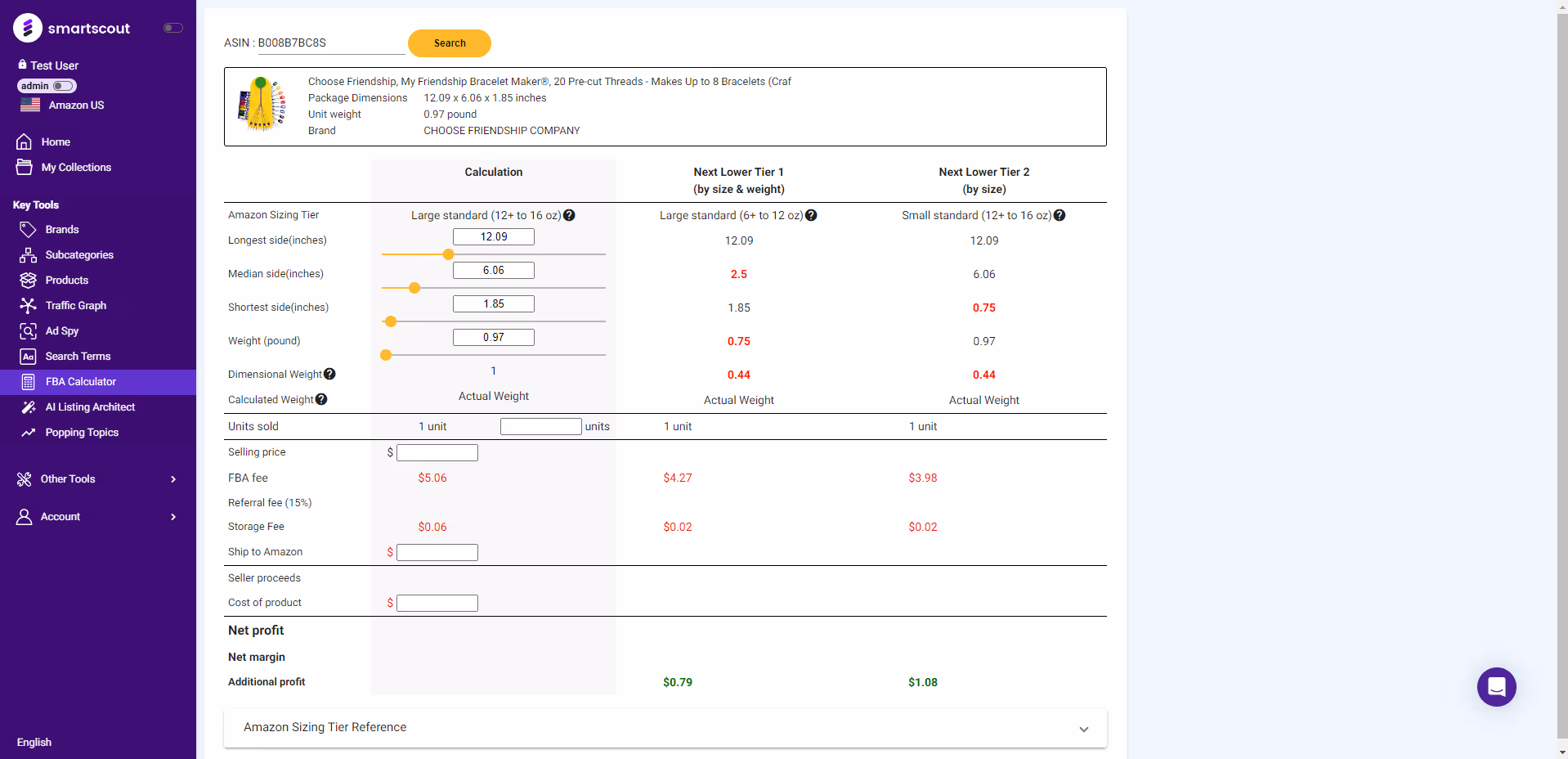Click help icon next to Small standard tier
The image size is (1568, 759).
pos(1060,215)
